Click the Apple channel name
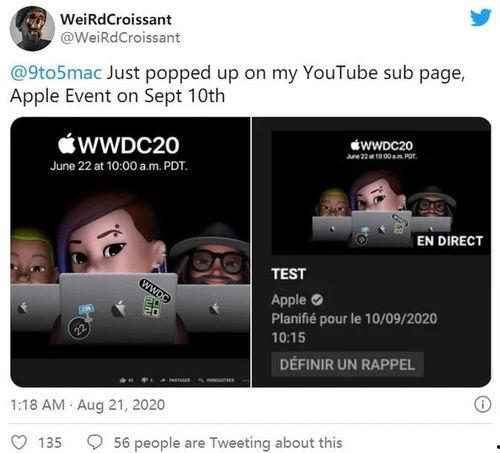 (x=289, y=300)
